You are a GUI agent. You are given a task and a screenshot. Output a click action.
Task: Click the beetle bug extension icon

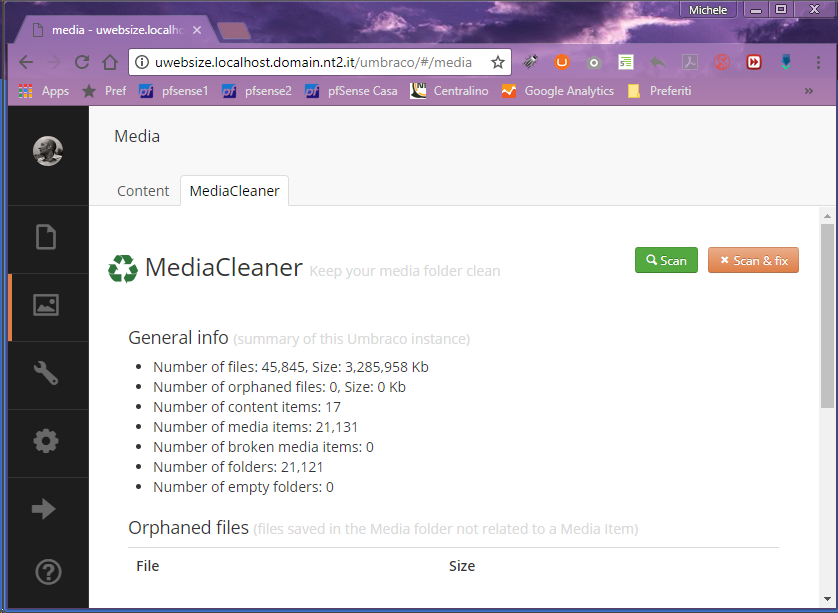(530, 63)
